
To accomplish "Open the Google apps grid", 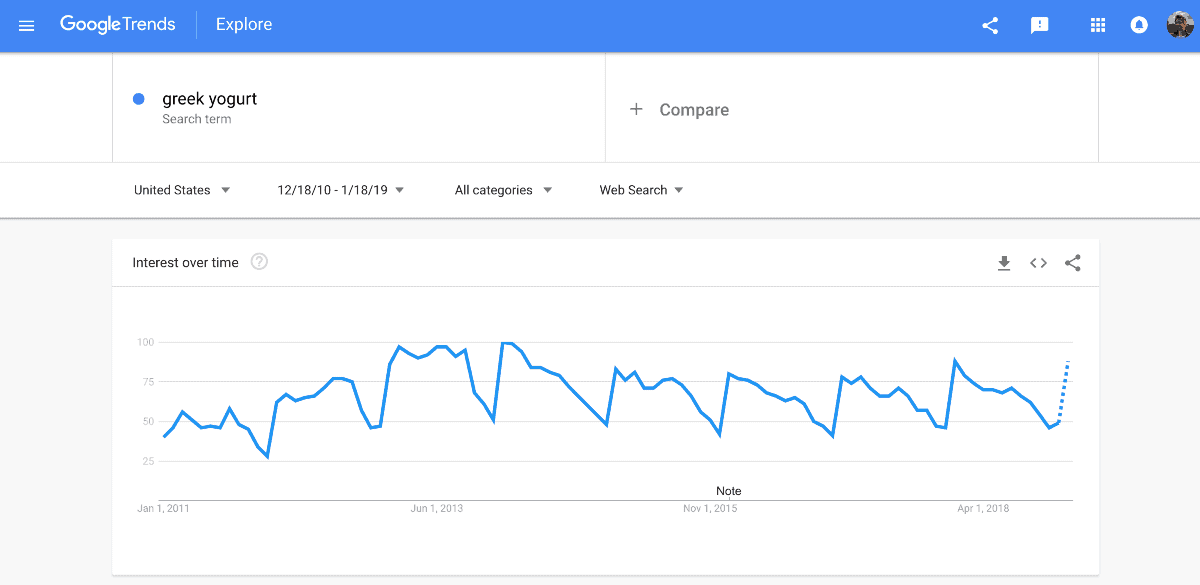I will point(1098,26).
